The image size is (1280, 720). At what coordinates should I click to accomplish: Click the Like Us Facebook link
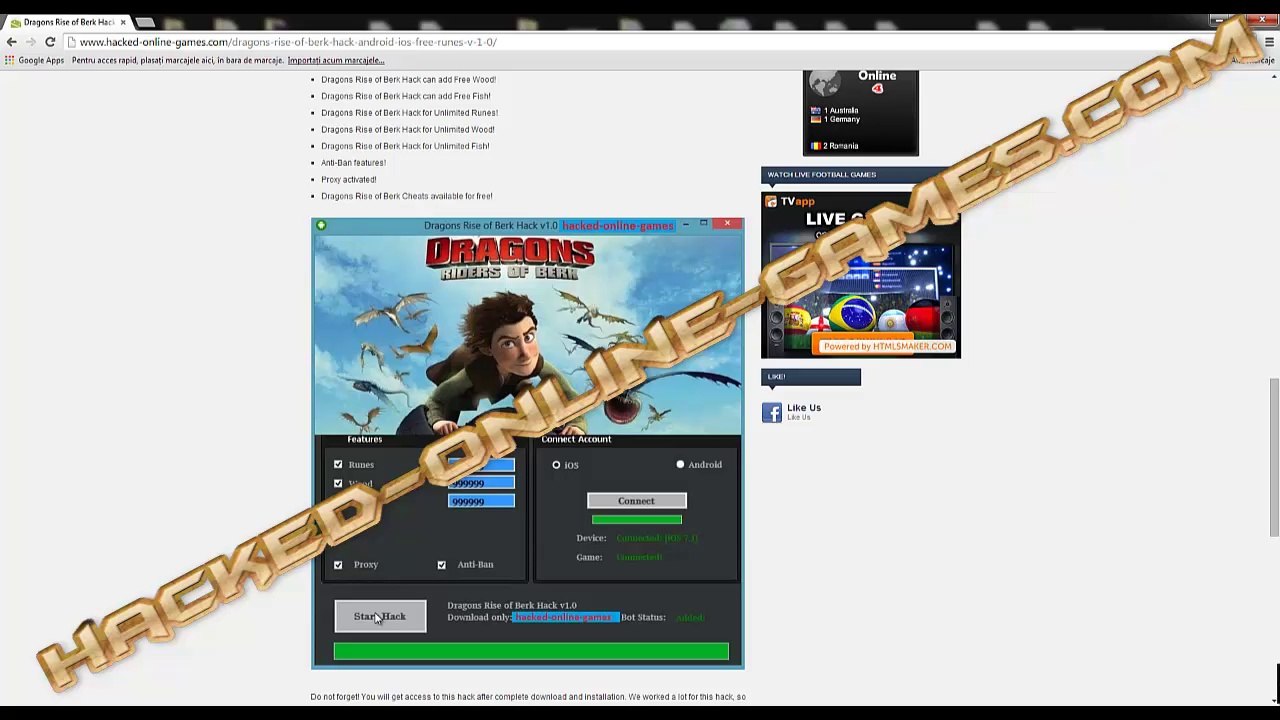pyautogui.click(x=803, y=408)
